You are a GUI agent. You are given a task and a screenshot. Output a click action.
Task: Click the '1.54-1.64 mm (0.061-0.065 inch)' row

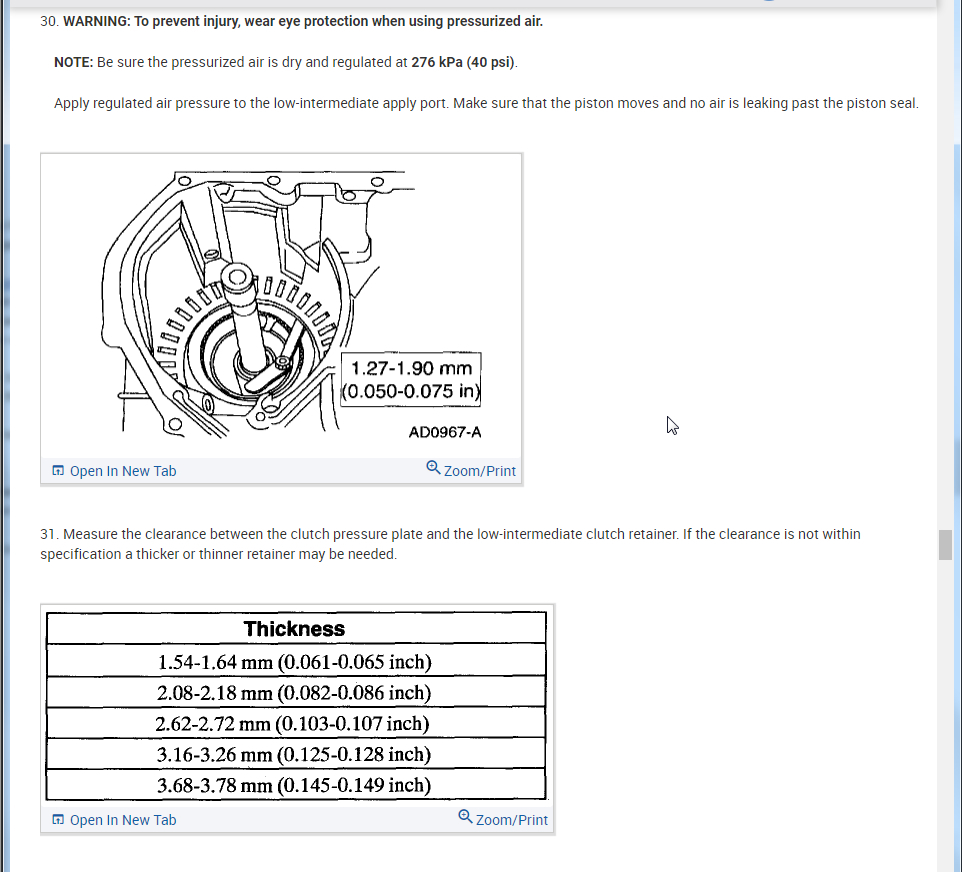coord(296,661)
